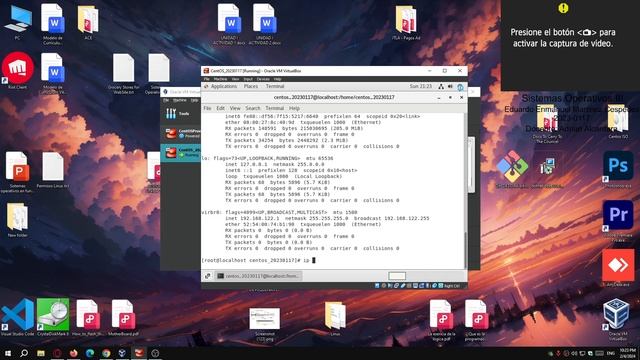
Task: Open VirtualBox VM window's Devices menu
Action: click(x=263, y=79)
